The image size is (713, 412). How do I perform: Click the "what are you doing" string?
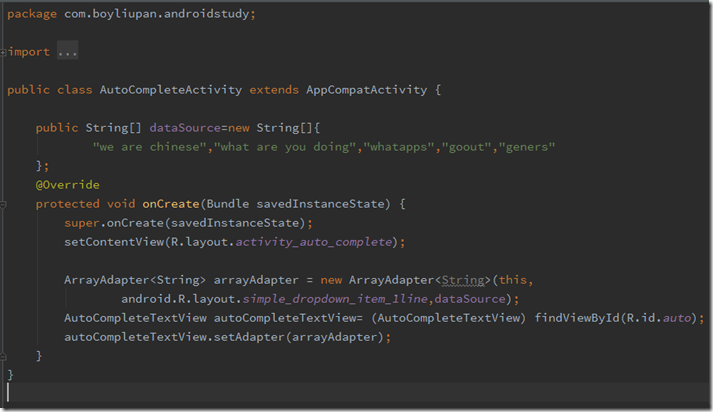tap(285, 147)
